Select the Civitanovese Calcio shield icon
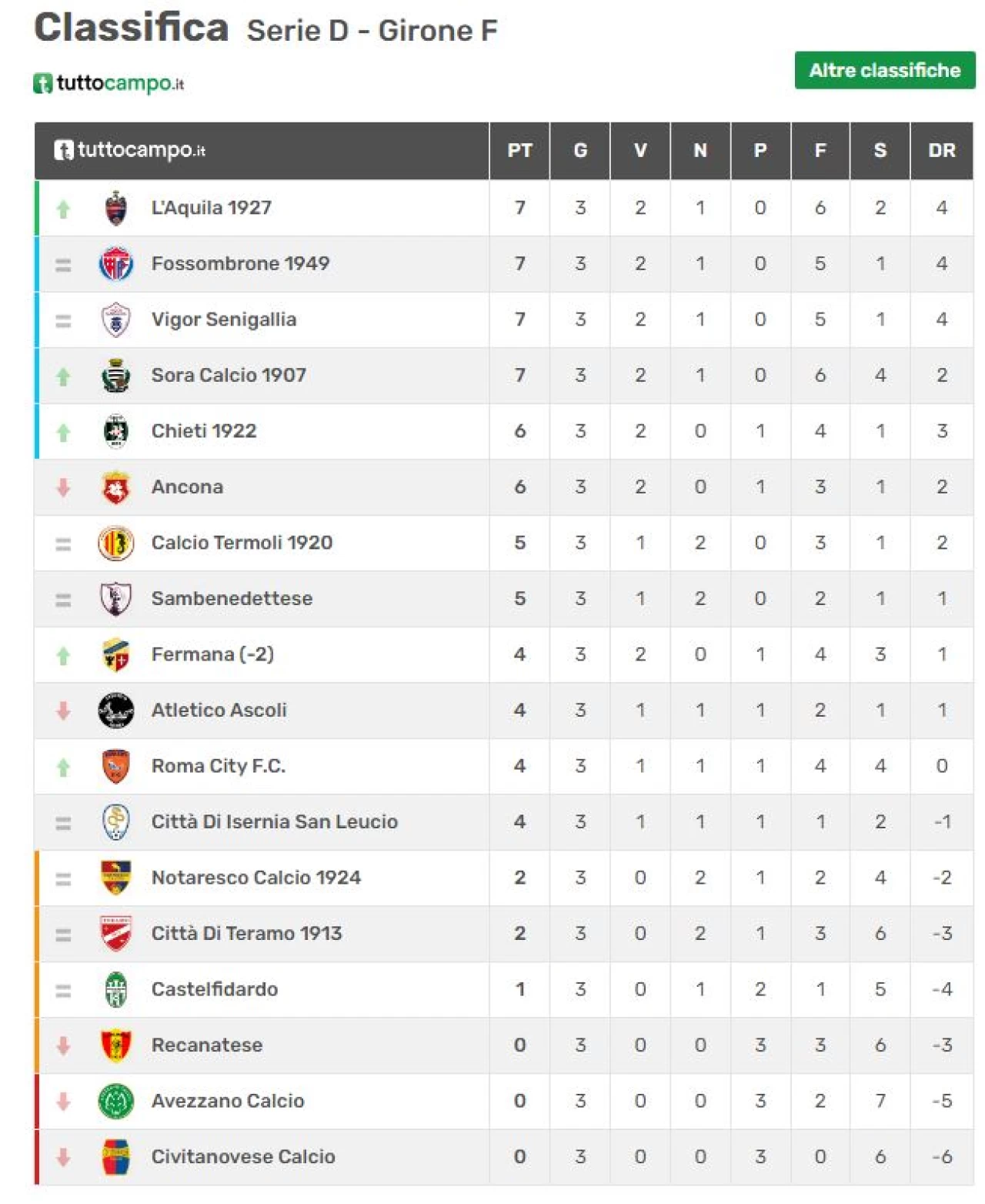985x1204 pixels. 116,1157
